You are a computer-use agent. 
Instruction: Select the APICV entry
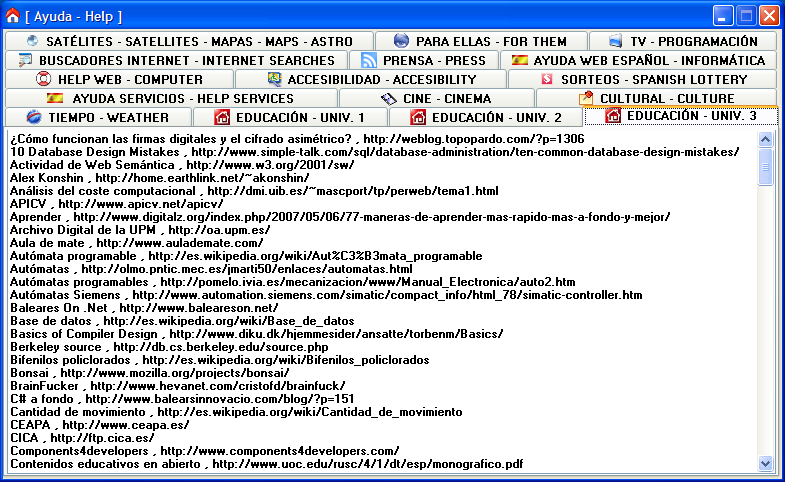coord(117,204)
